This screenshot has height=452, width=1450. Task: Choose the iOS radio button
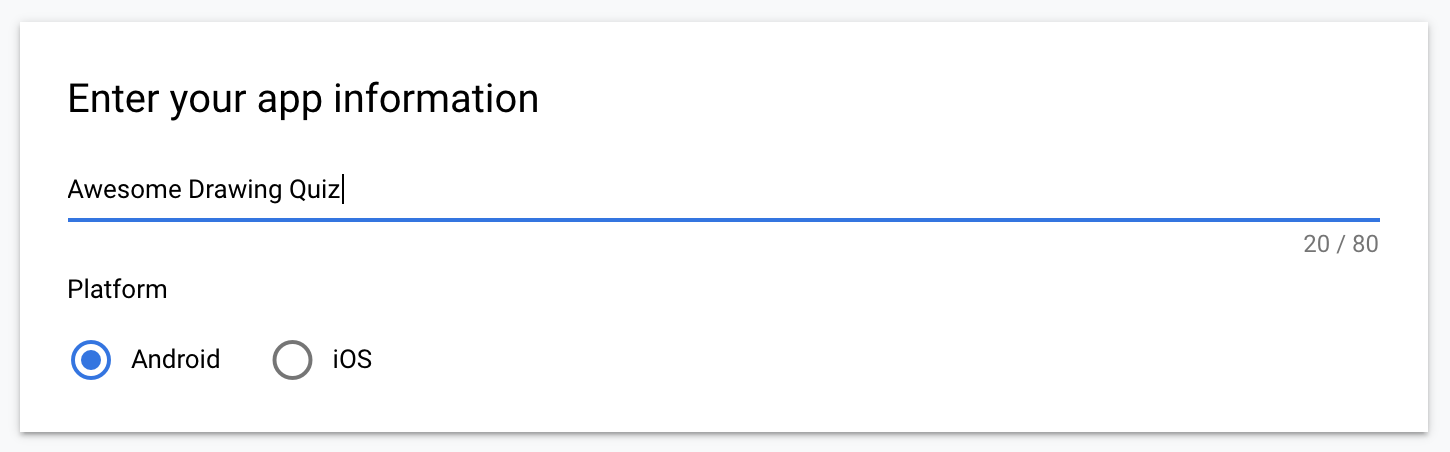[x=292, y=360]
